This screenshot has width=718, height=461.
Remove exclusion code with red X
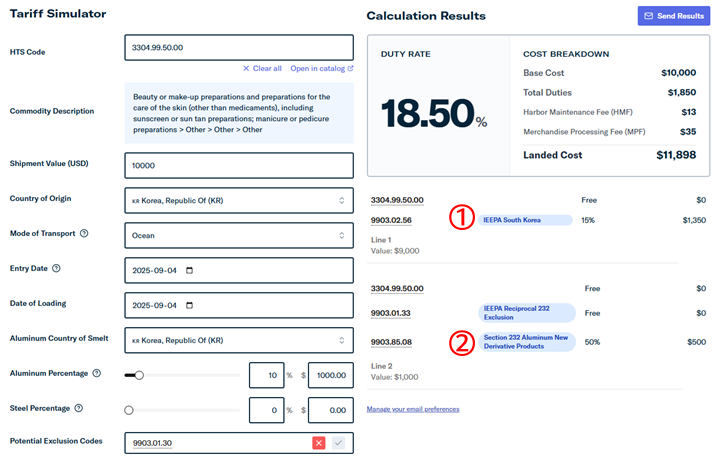pyautogui.click(x=319, y=443)
